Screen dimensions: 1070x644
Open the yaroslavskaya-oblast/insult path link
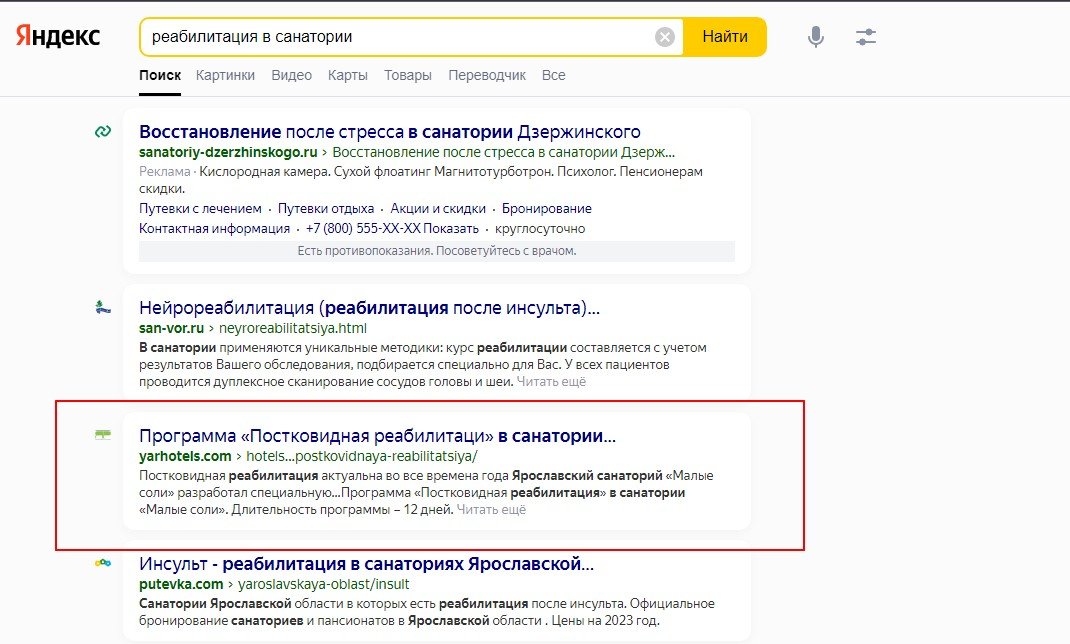tap(323, 585)
